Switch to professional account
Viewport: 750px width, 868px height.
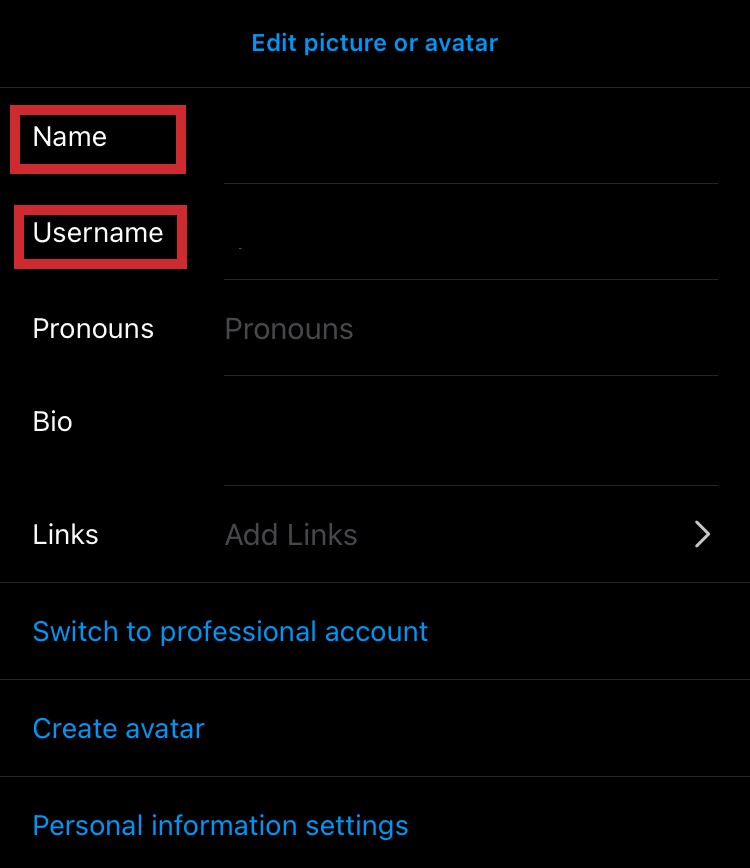[x=230, y=632]
